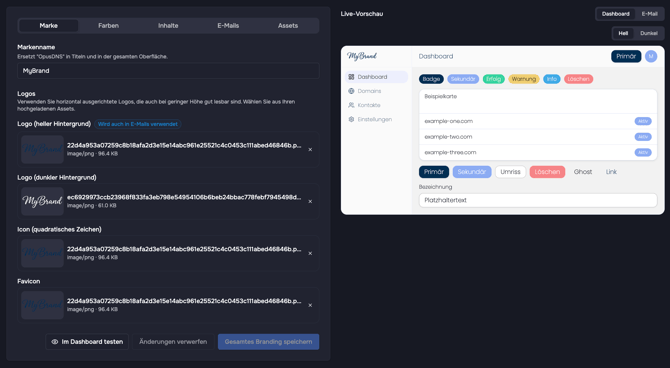Click the M user avatar
670x368 pixels.
(651, 56)
